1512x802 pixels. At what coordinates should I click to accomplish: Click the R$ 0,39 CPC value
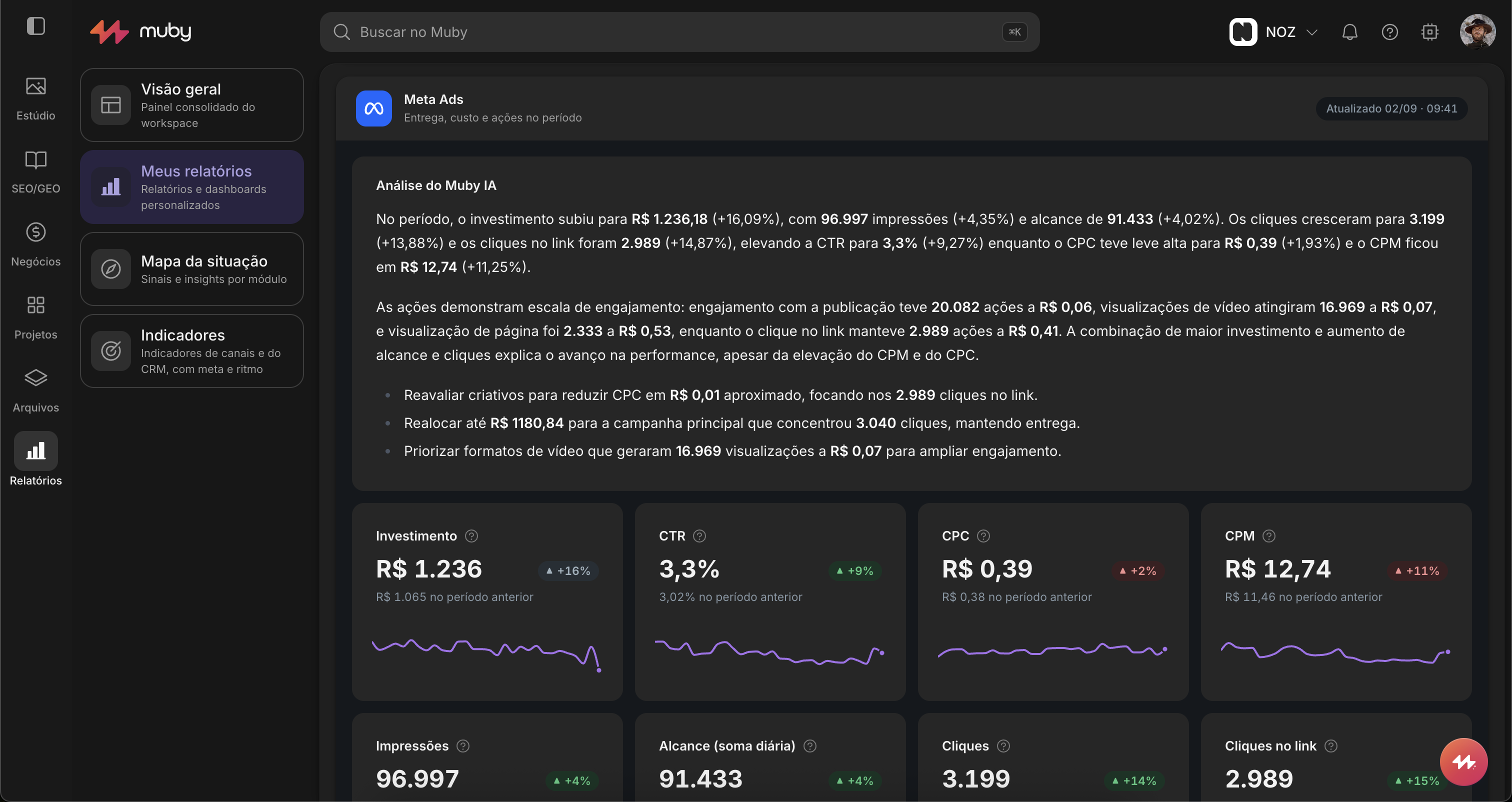coord(987,569)
